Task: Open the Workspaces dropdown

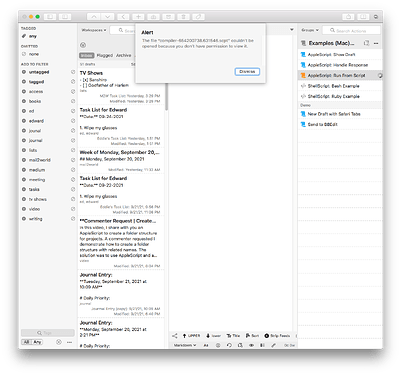Action: click(x=94, y=30)
